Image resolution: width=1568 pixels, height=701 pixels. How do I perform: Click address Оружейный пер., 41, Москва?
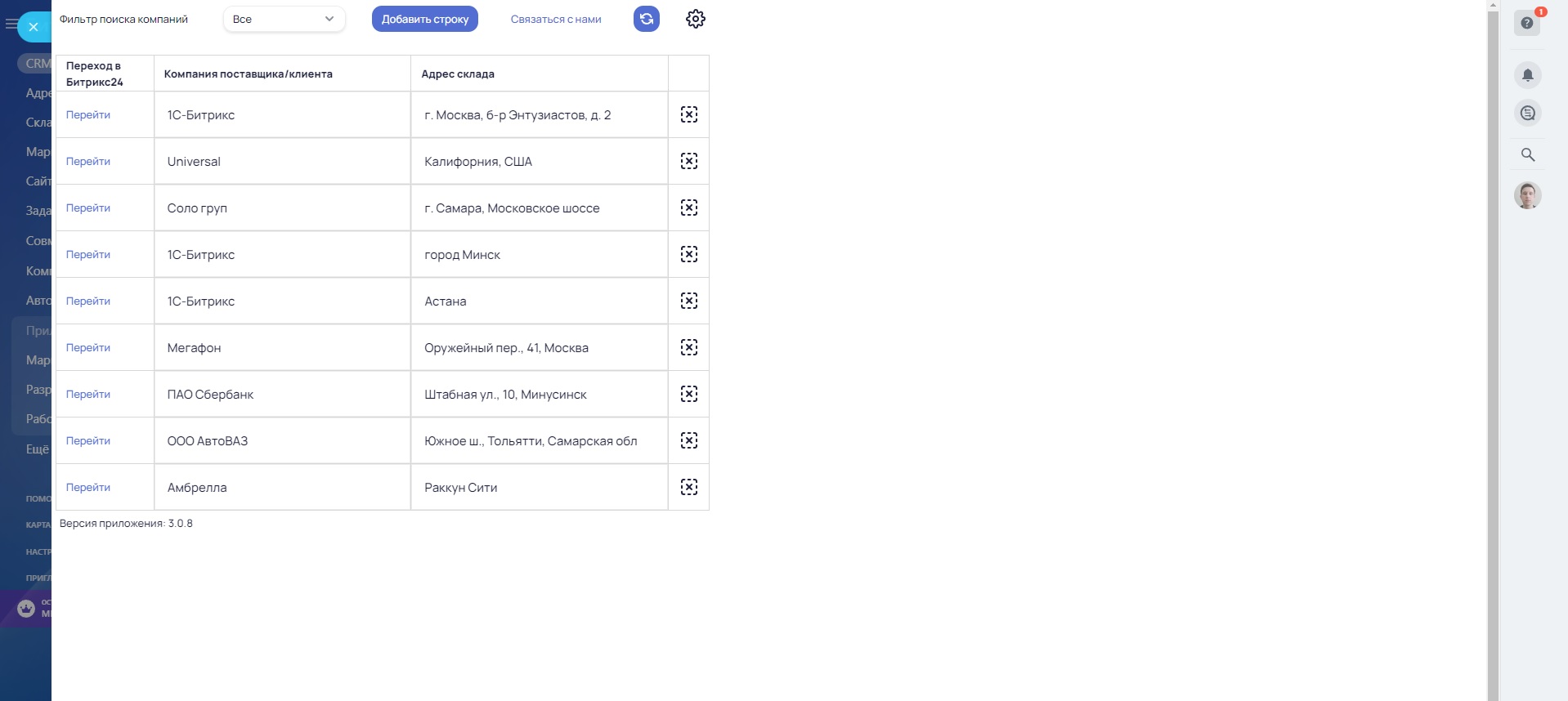click(540, 347)
